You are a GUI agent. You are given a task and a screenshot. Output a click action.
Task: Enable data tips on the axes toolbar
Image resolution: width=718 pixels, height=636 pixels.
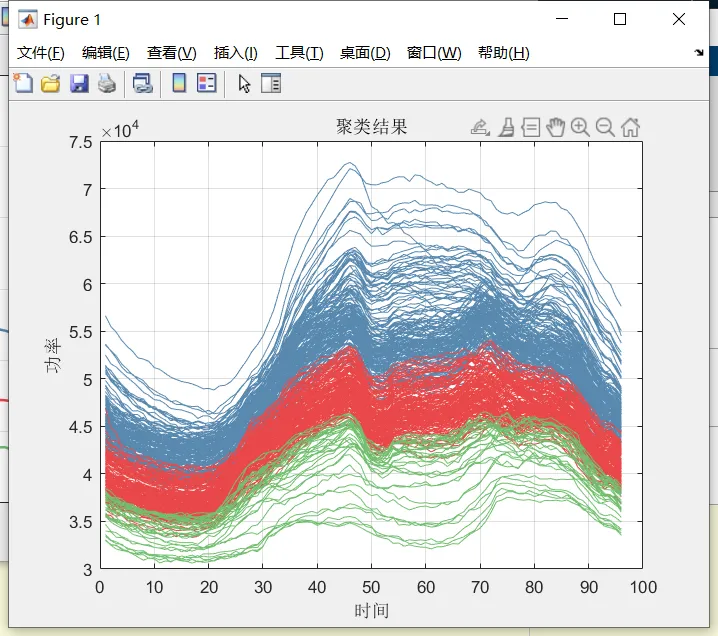tap(531, 127)
